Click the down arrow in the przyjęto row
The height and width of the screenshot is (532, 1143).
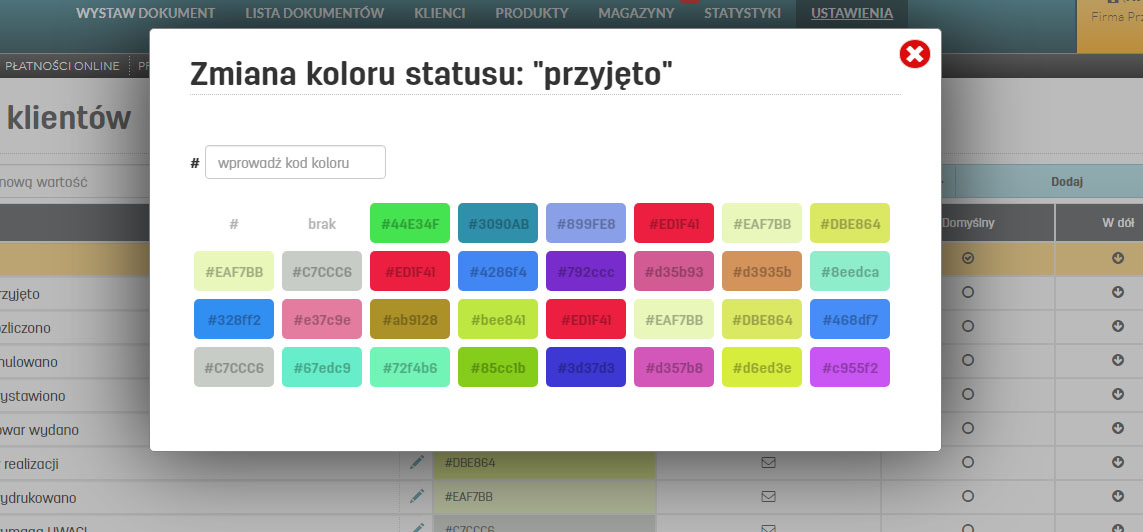click(x=1117, y=292)
